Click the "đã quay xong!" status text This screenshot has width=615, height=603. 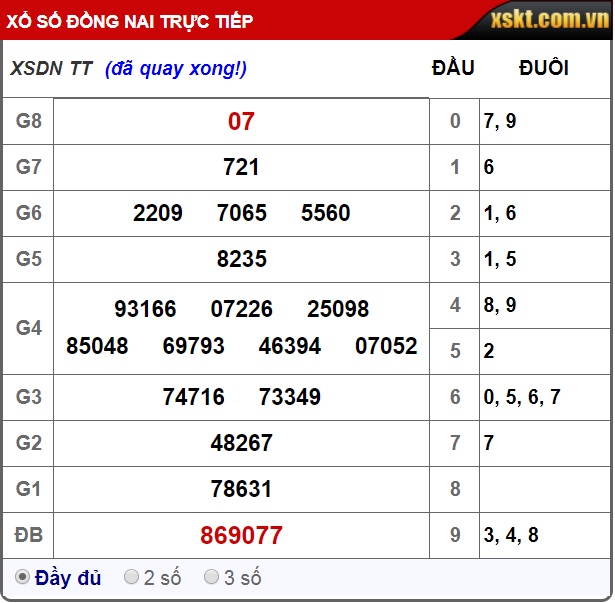pos(176,68)
